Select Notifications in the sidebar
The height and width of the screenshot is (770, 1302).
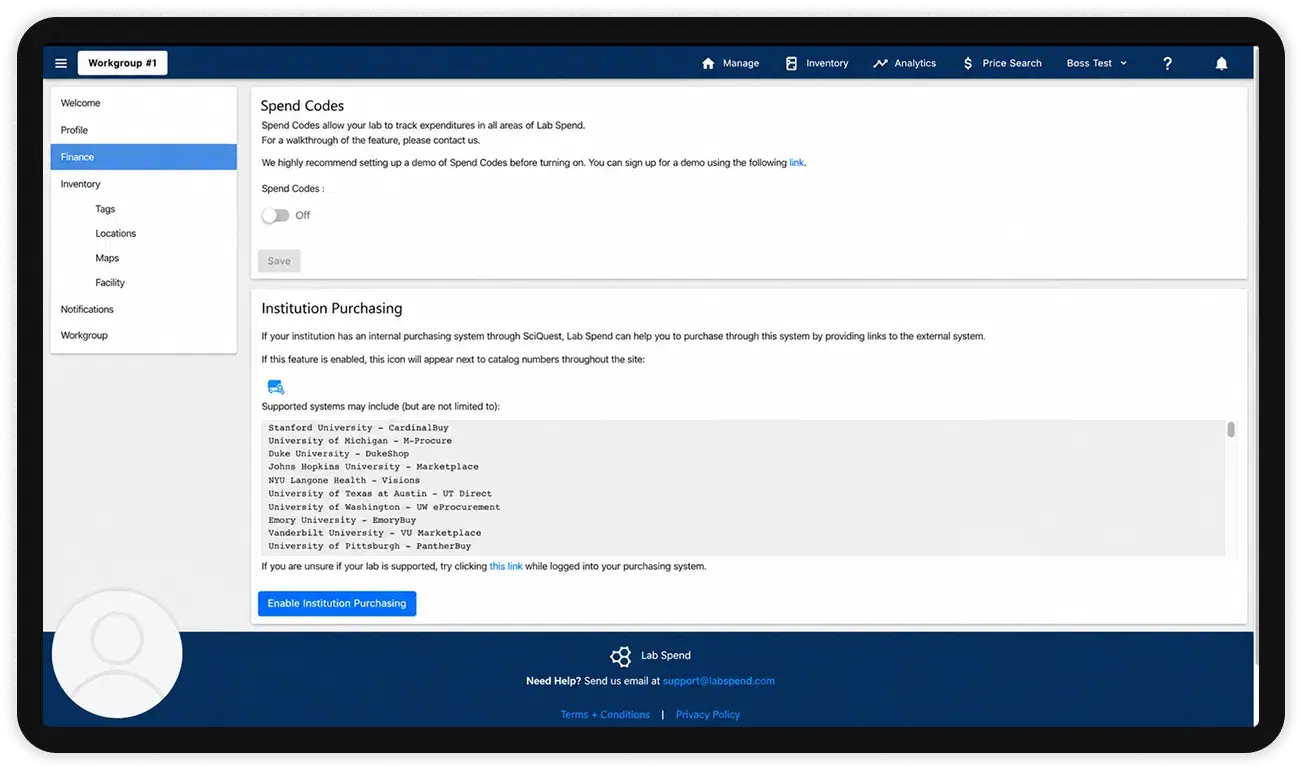click(x=144, y=309)
